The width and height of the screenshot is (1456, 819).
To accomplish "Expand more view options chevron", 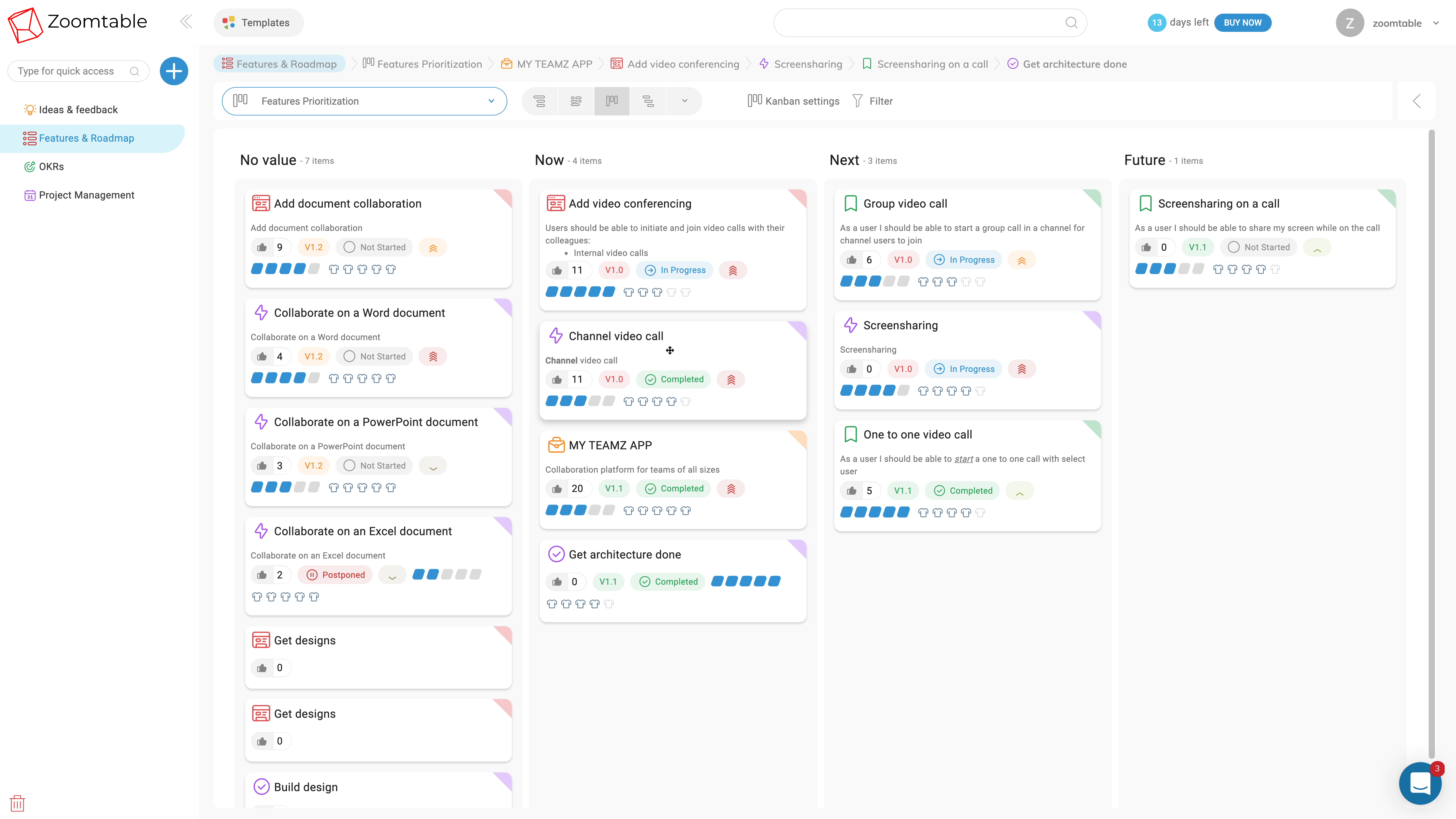I will pyautogui.click(x=684, y=101).
